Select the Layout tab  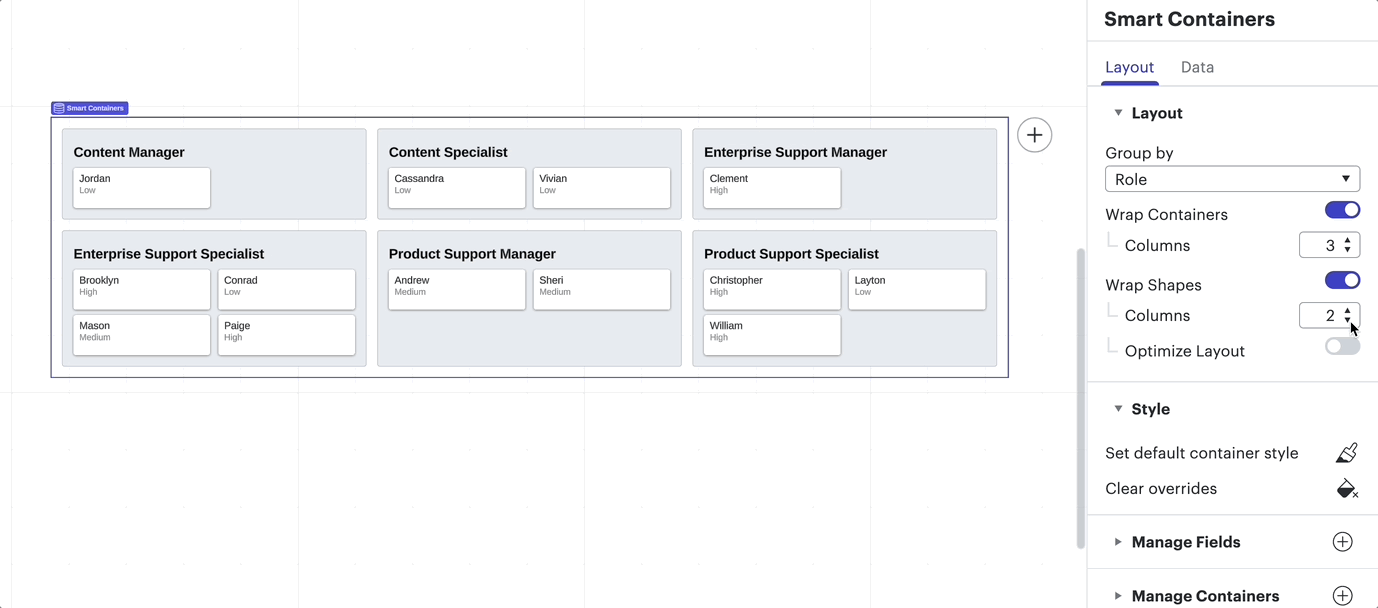[x=1129, y=67]
